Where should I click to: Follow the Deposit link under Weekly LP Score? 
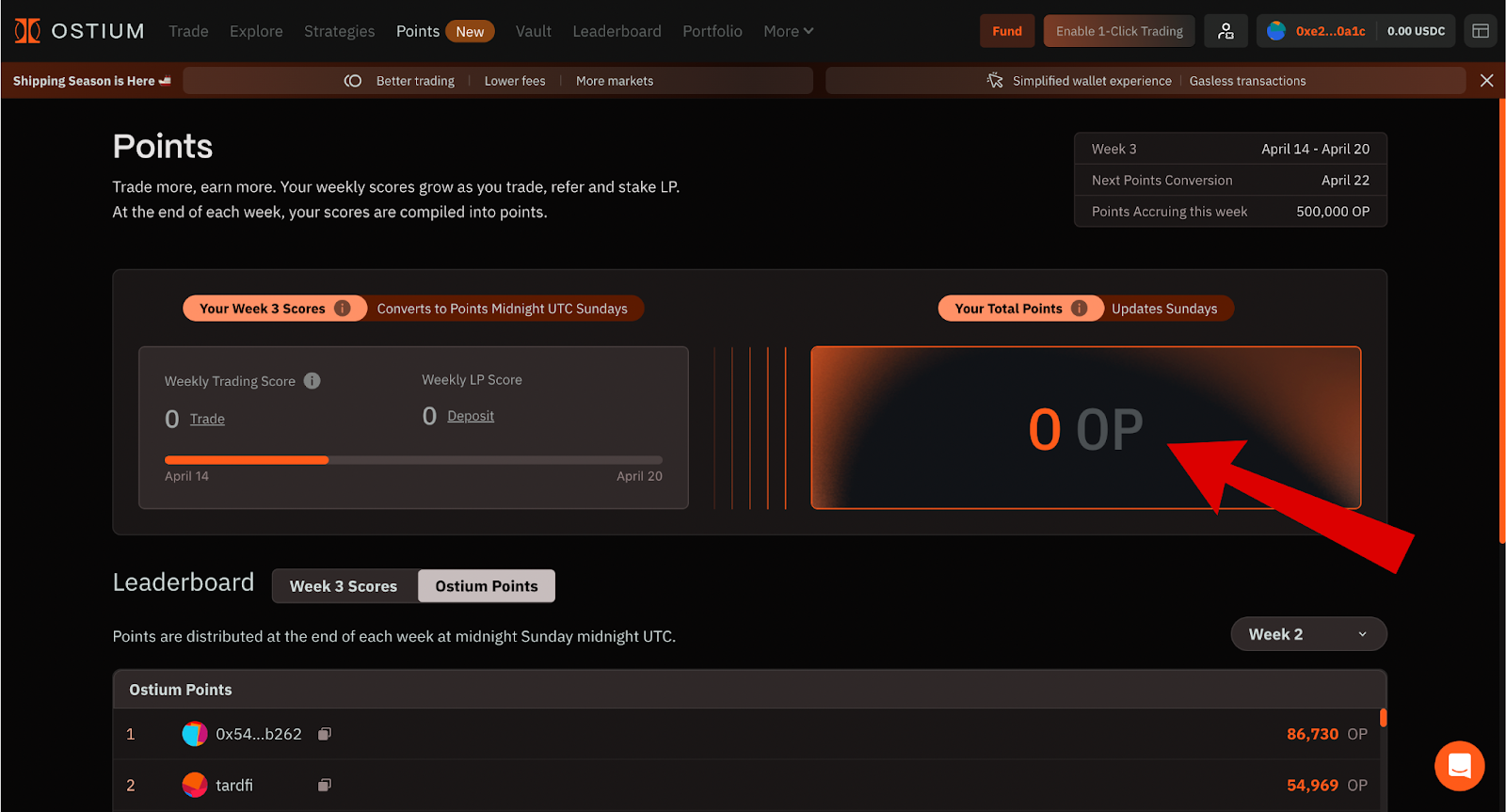point(471,416)
